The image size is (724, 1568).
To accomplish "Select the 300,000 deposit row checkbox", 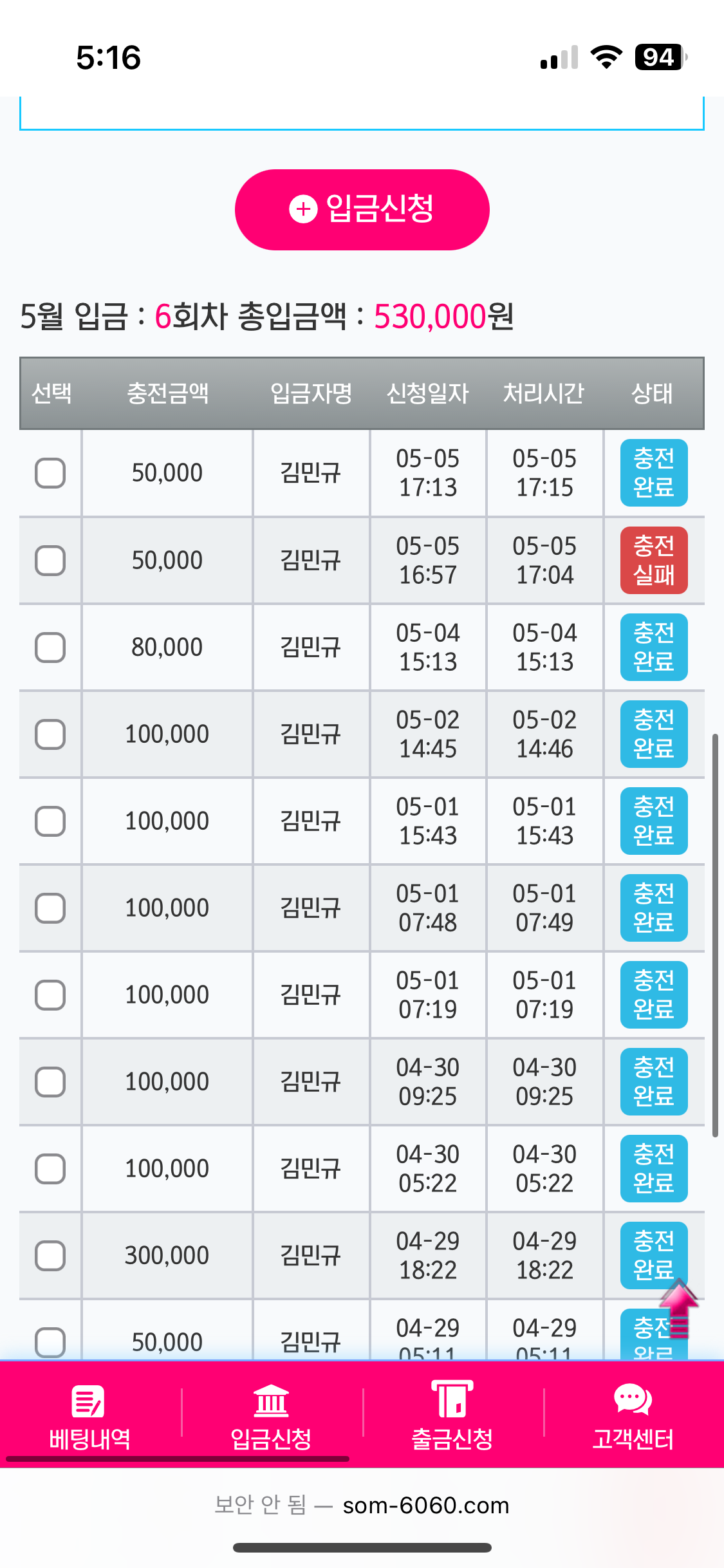I will (50, 1256).
